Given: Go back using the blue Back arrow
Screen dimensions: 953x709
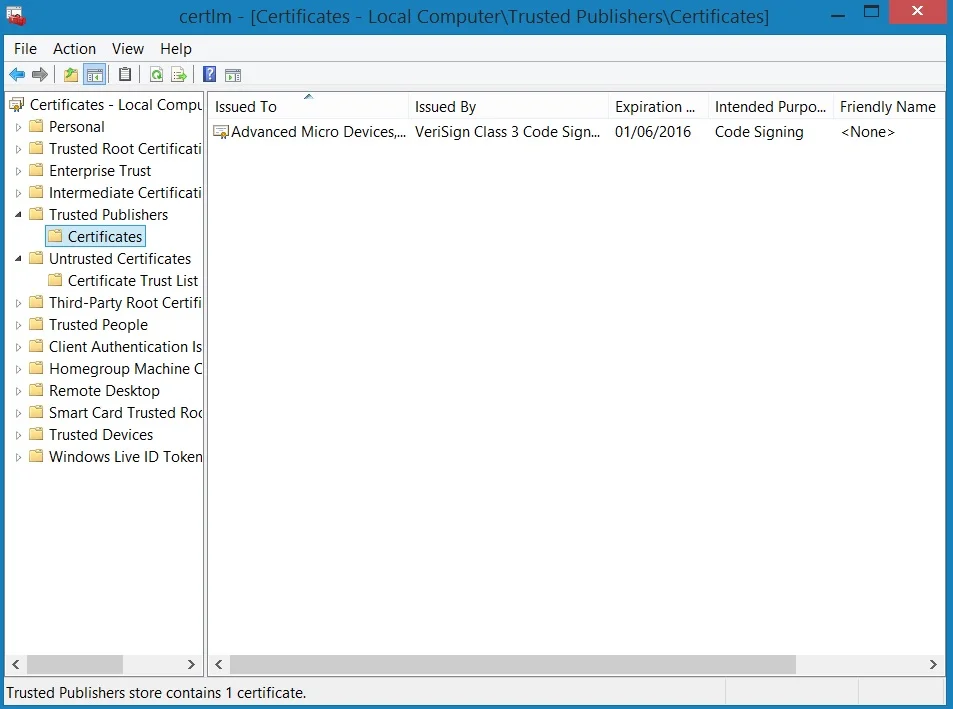Looking at the screenshot, I should pos(17,75).
